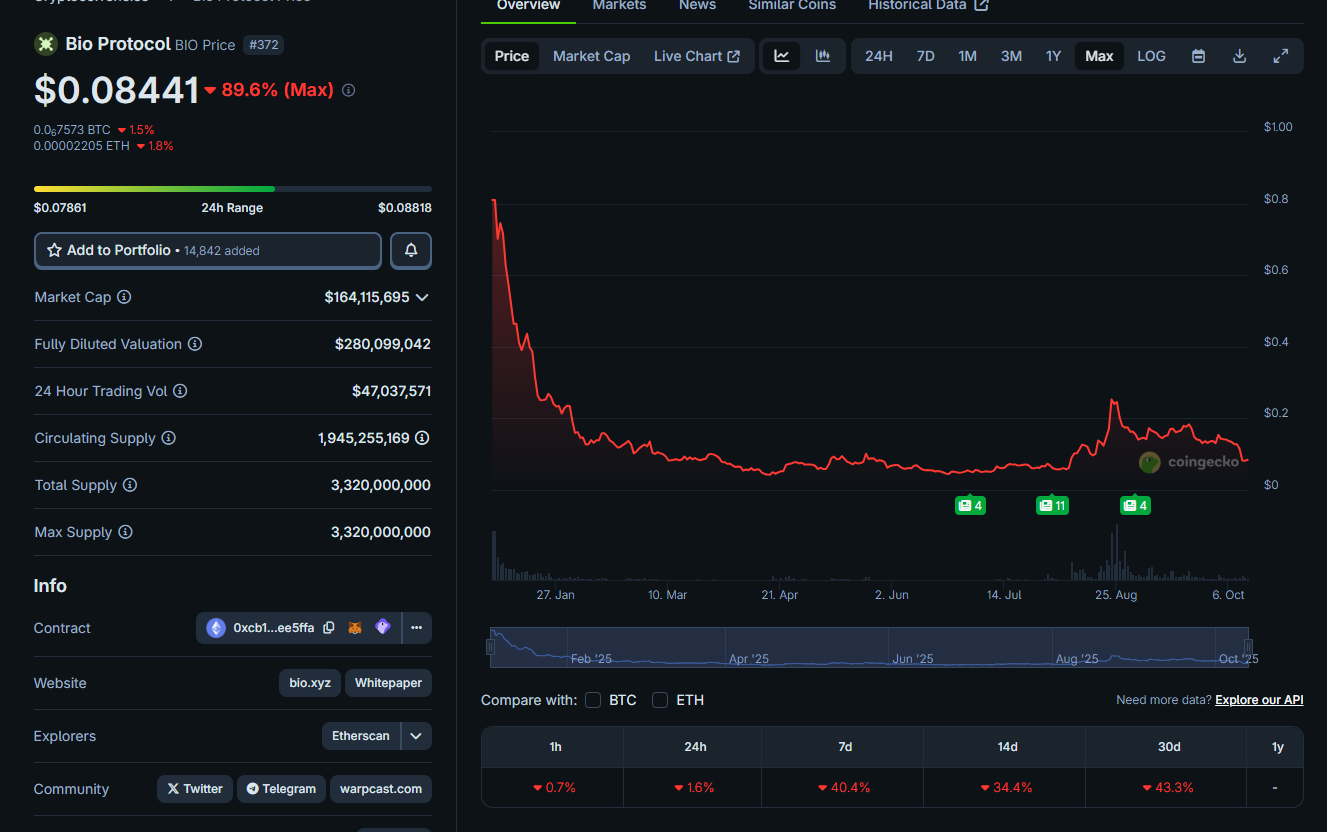Open Etherscan explorer link

361,736
